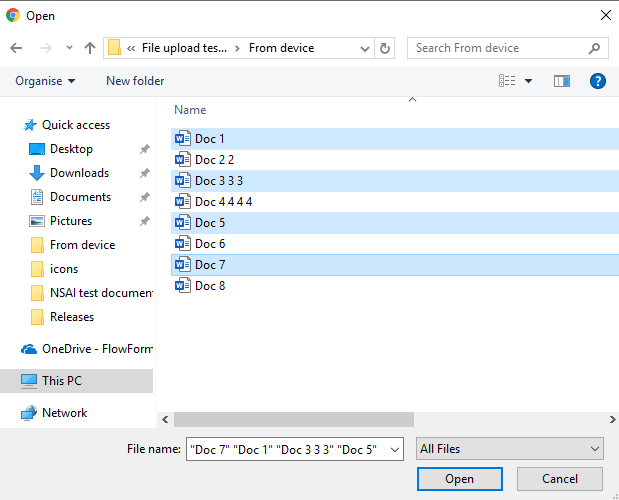
Task: Select Quick access in navigation pane
Action: pos(76,125)
